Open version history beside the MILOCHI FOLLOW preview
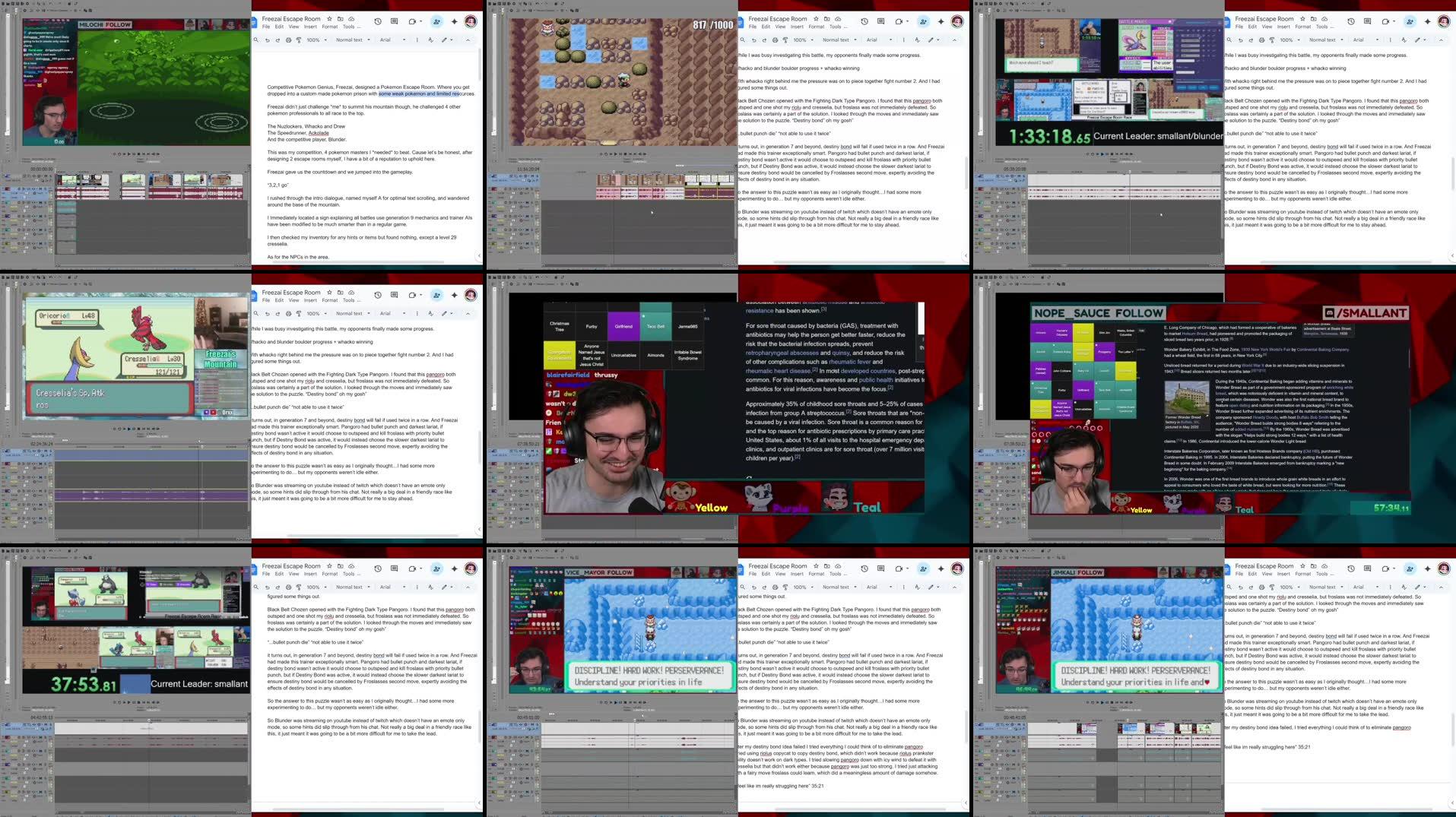The height and width of the screenshot is (817, 1456). (378, 21)
